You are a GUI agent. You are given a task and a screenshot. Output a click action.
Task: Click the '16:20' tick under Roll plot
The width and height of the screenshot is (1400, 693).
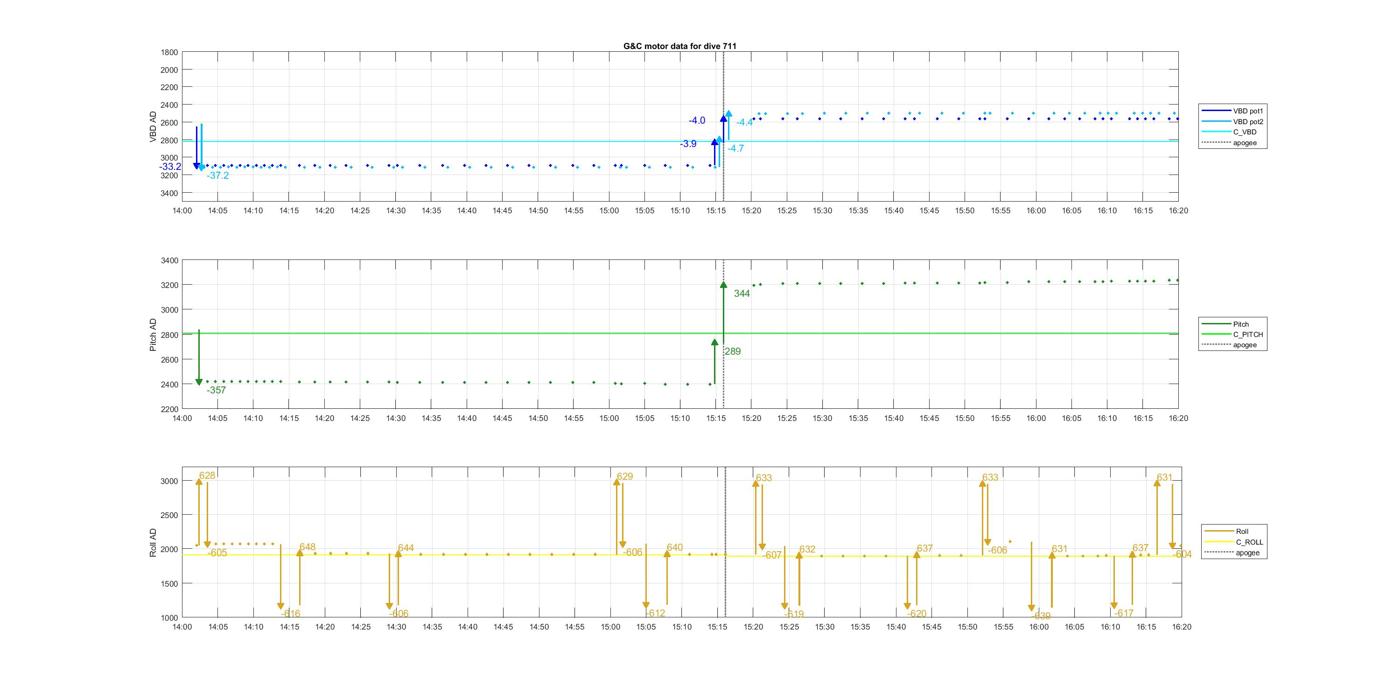(1180, 627)
